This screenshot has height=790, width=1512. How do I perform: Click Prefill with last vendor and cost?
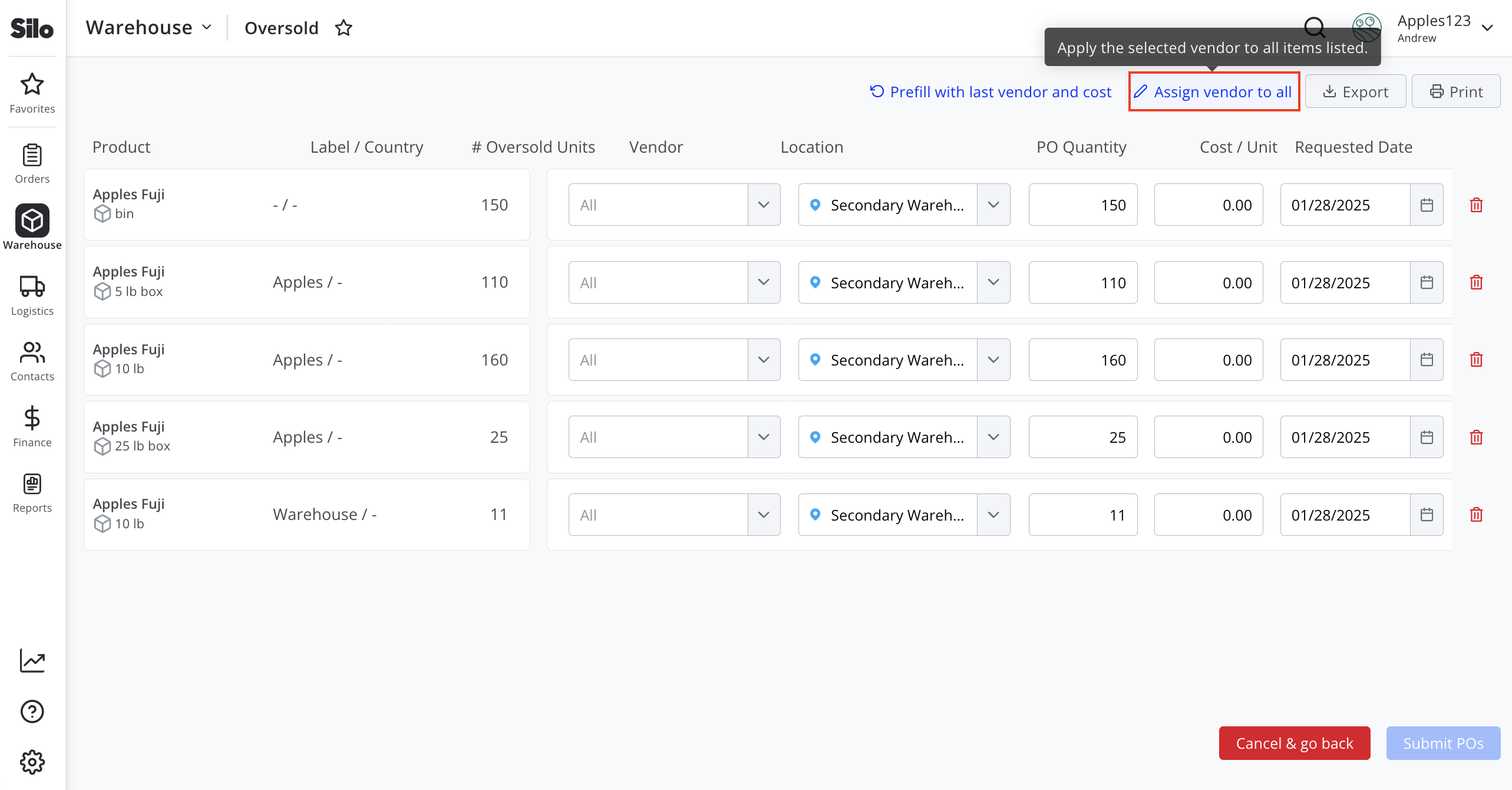tap(991, 91)
